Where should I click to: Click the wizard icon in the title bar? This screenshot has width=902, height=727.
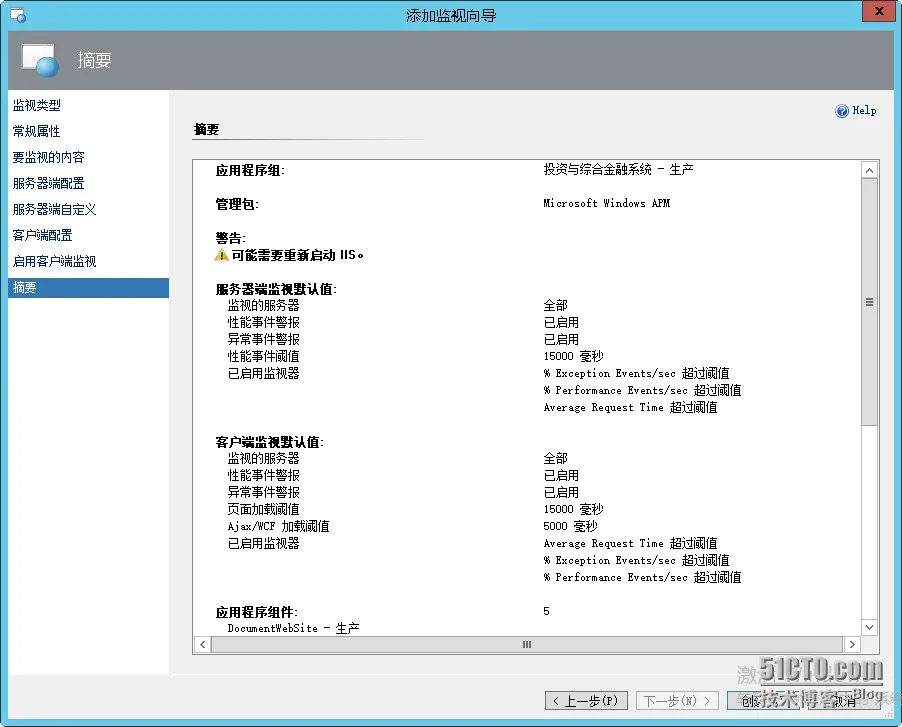pos(18,15)
